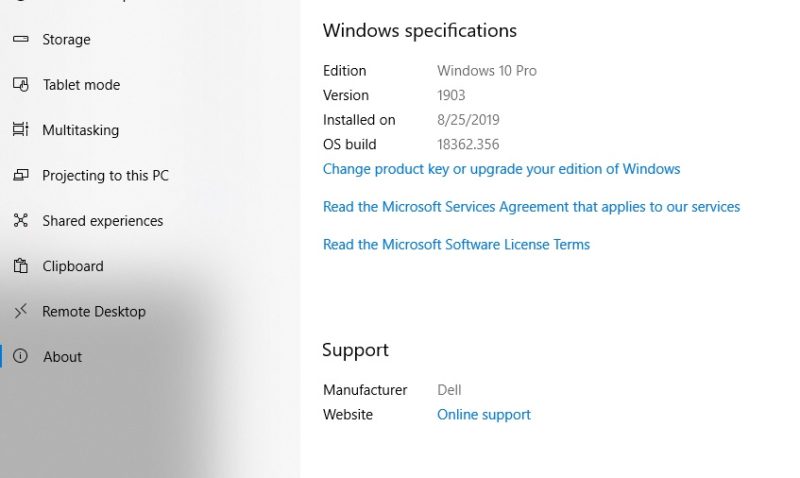Open Change product key or upgrade link
The height and width of the screenshot is (478, 800).
click(501, 169)
